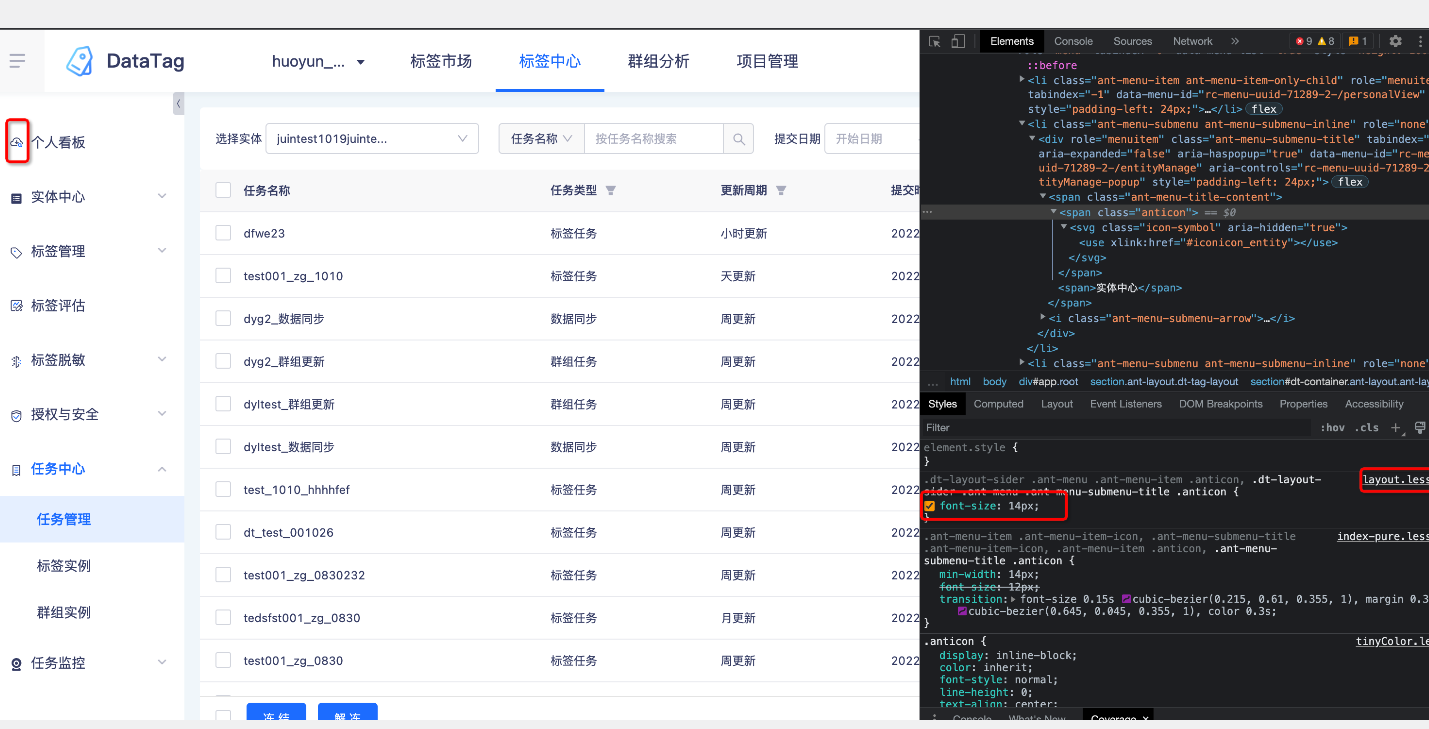
Task: Activate the DevTools inspect-element picker icon
Action: [935, 40]
